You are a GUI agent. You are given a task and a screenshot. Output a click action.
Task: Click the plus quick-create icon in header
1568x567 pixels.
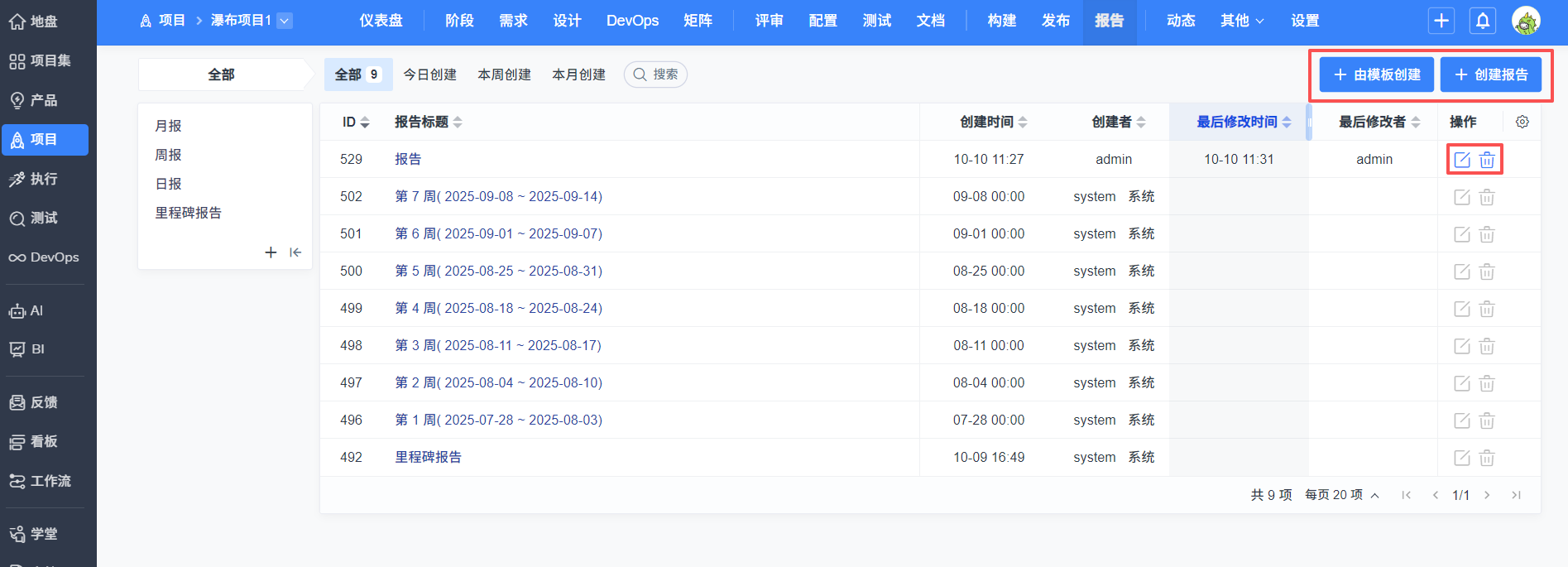1441,21
